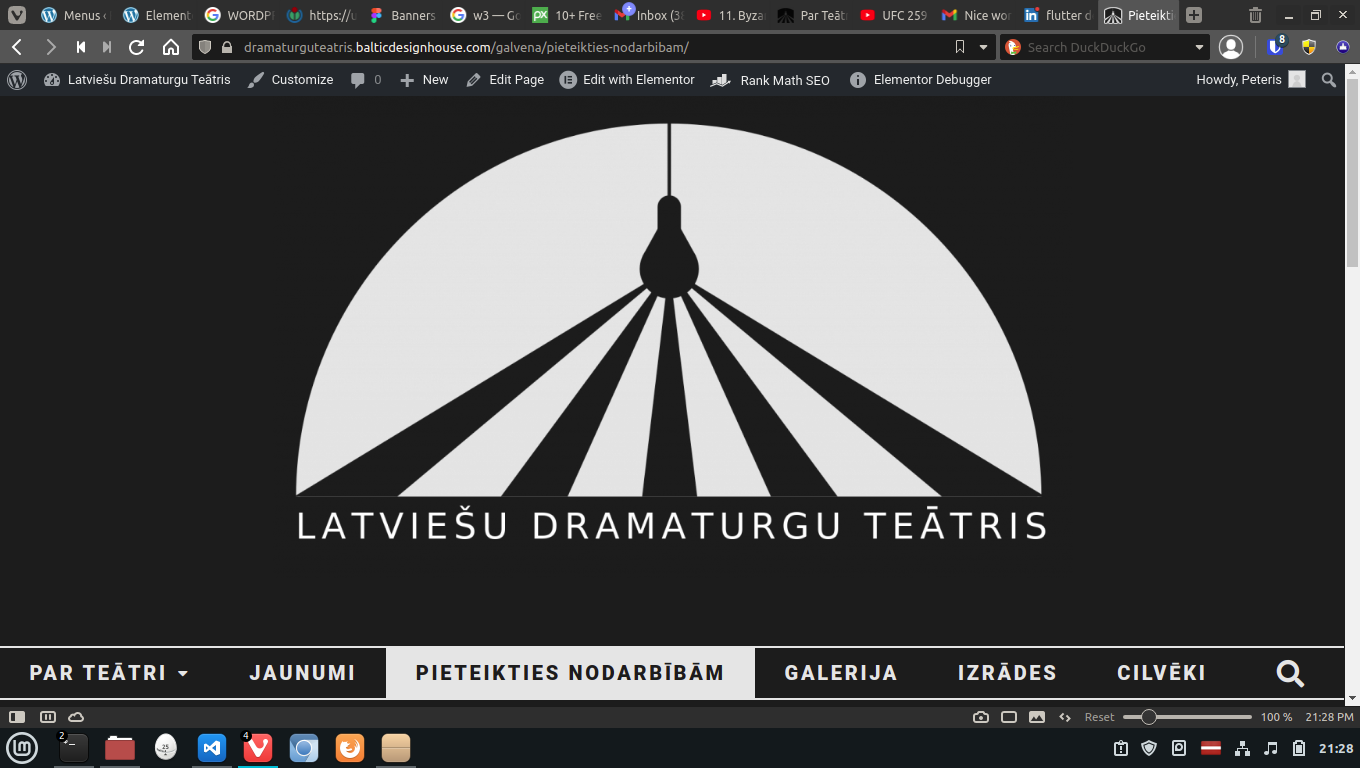
Task: Open Latviešu Dramaturgu Teātris dashboard link
Action: [x=138, y=80]
